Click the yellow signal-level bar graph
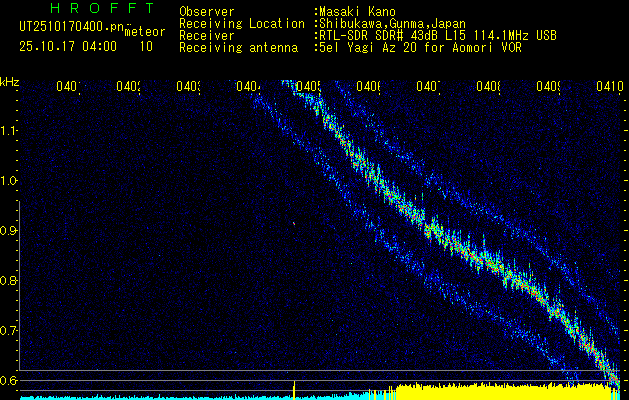 (501, 392)
